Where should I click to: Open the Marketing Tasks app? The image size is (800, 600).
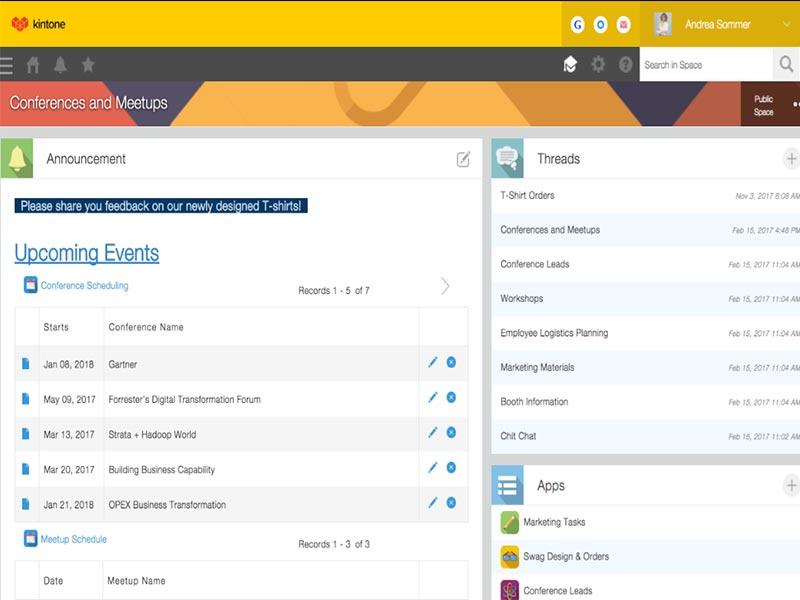pos(556,521)
